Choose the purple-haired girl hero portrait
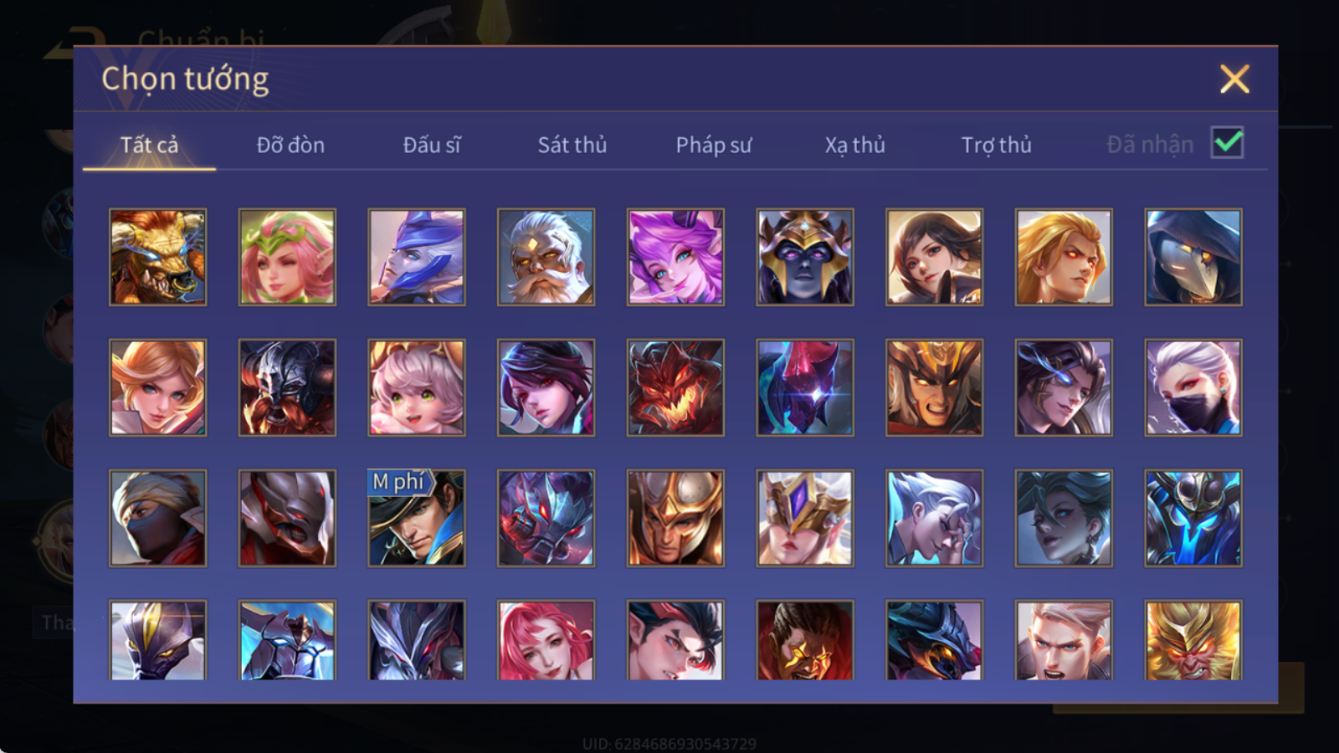Viewport: 1339px width, 753px height. [x=676, y=257]
